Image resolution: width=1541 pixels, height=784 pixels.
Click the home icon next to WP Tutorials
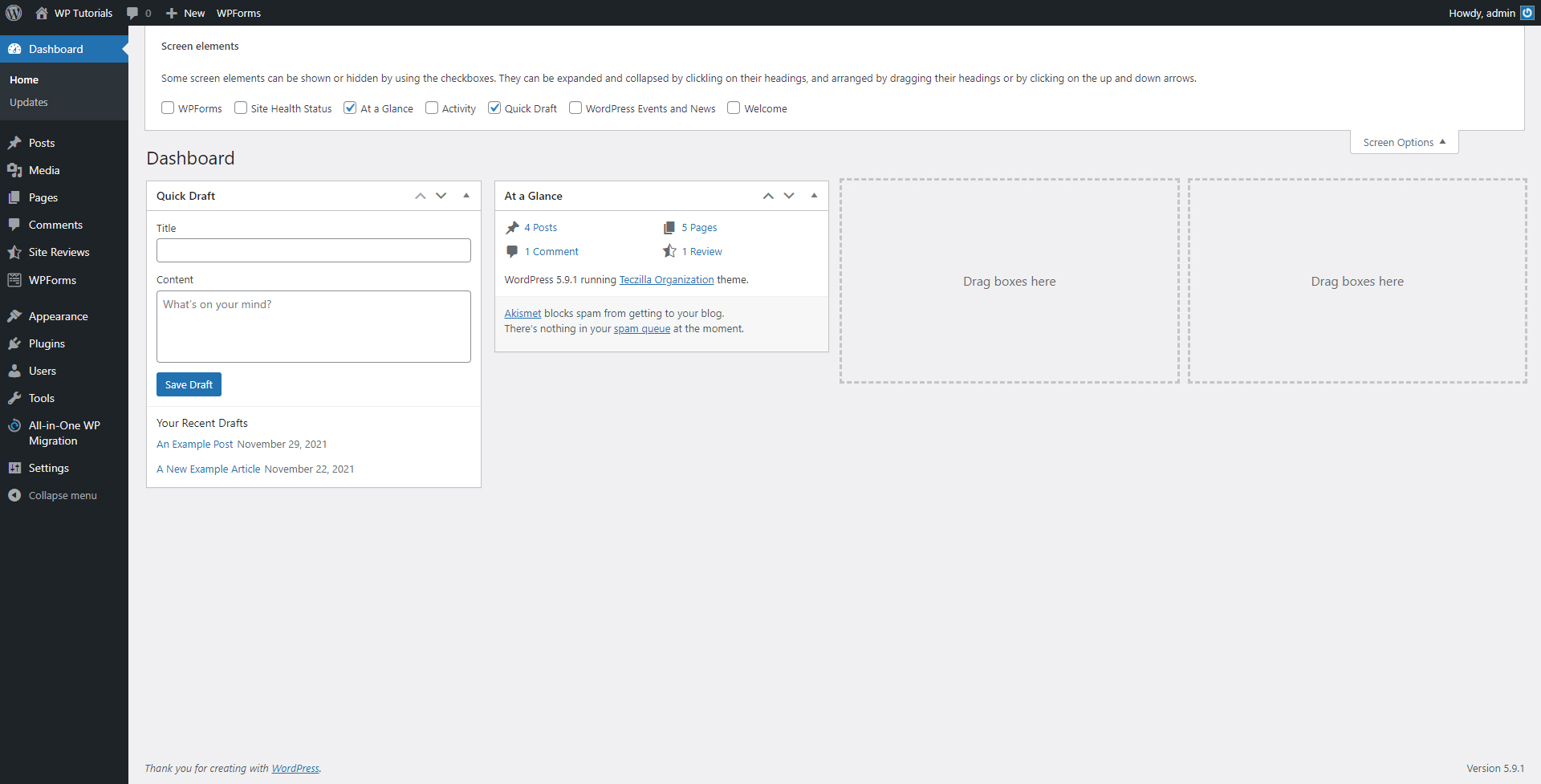pos(42,13)
